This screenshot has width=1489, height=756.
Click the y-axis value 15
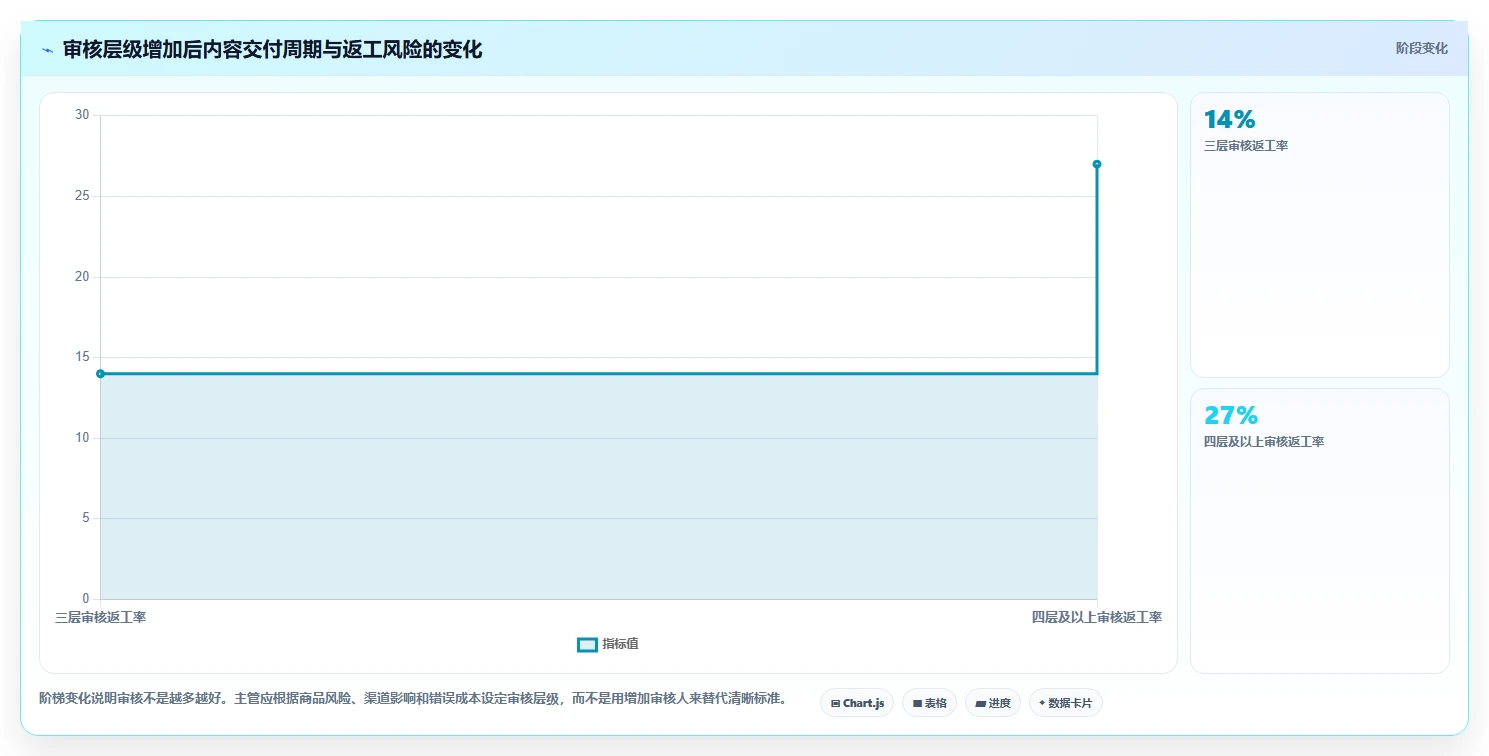coord(82,357)
